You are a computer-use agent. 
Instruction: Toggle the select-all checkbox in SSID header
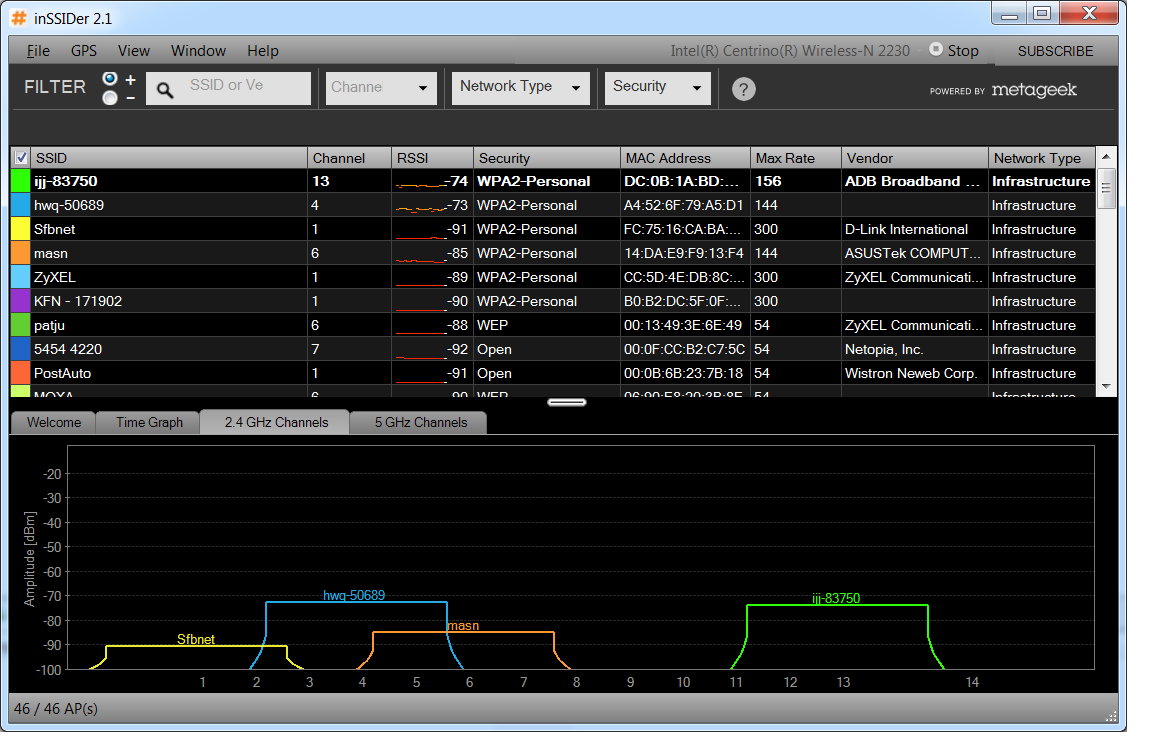click(21, 158)
